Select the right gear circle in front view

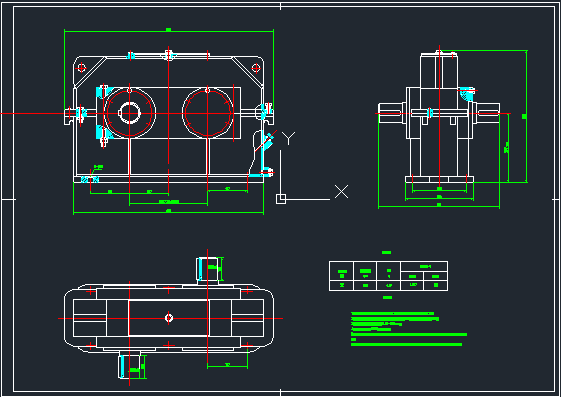pos(208,113)
